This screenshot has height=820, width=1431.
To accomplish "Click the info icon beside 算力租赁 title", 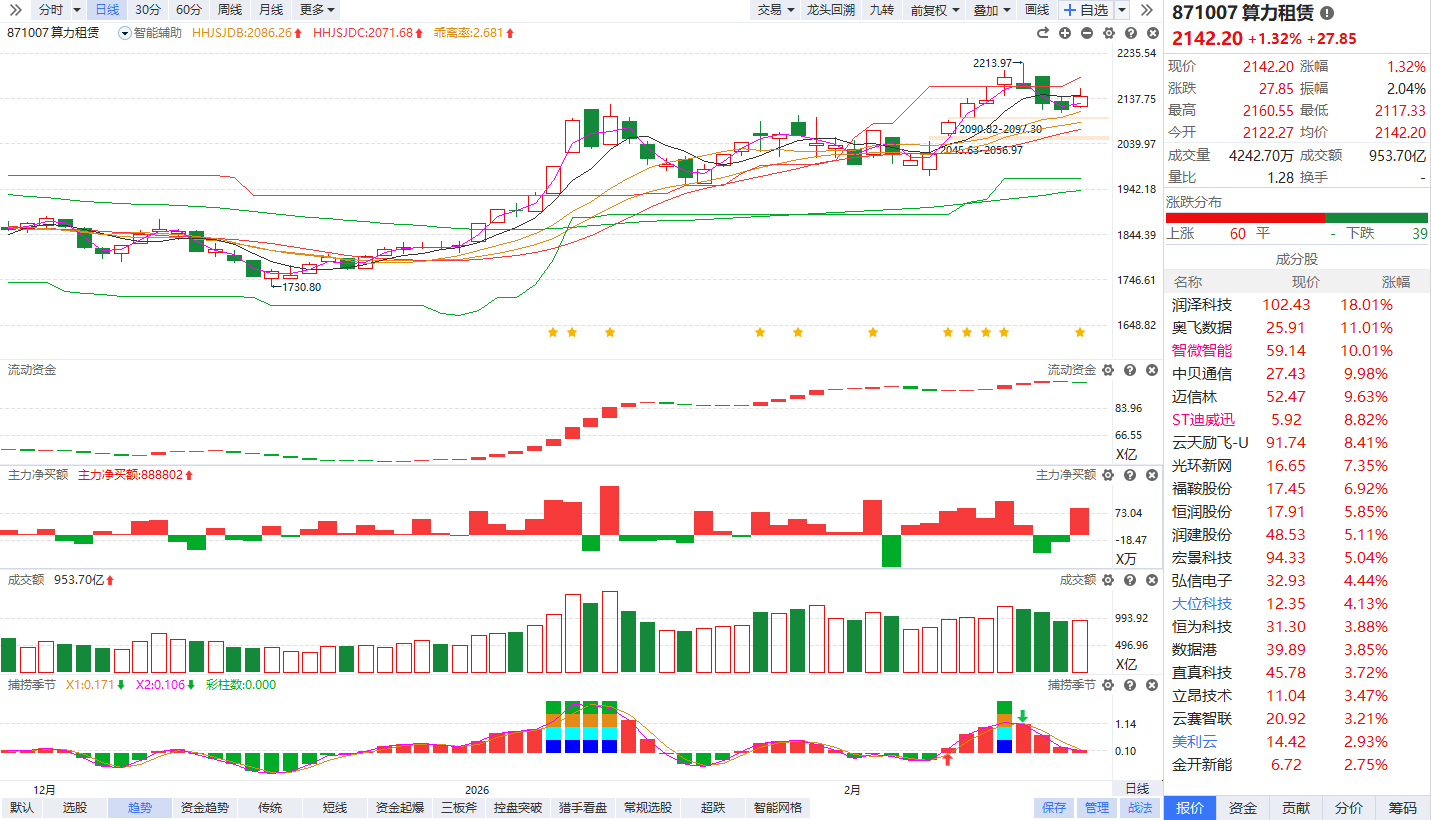I will (1327, 13).
